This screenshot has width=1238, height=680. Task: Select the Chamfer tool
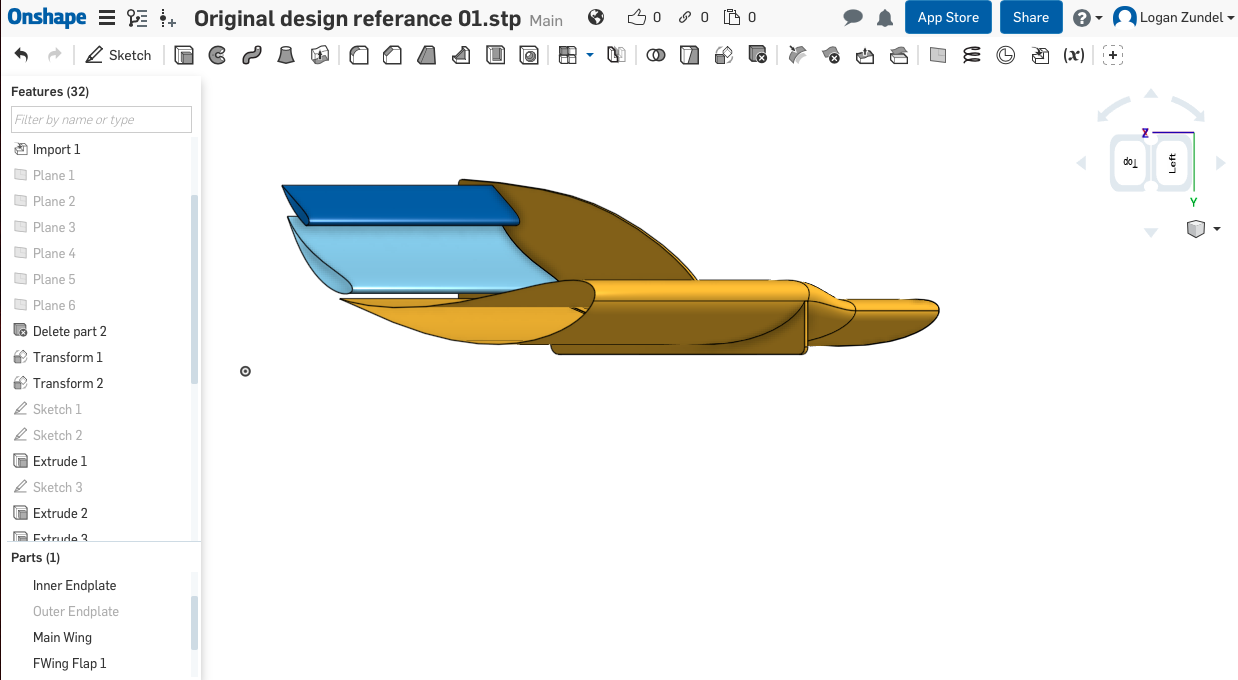[x=392, y=55]
